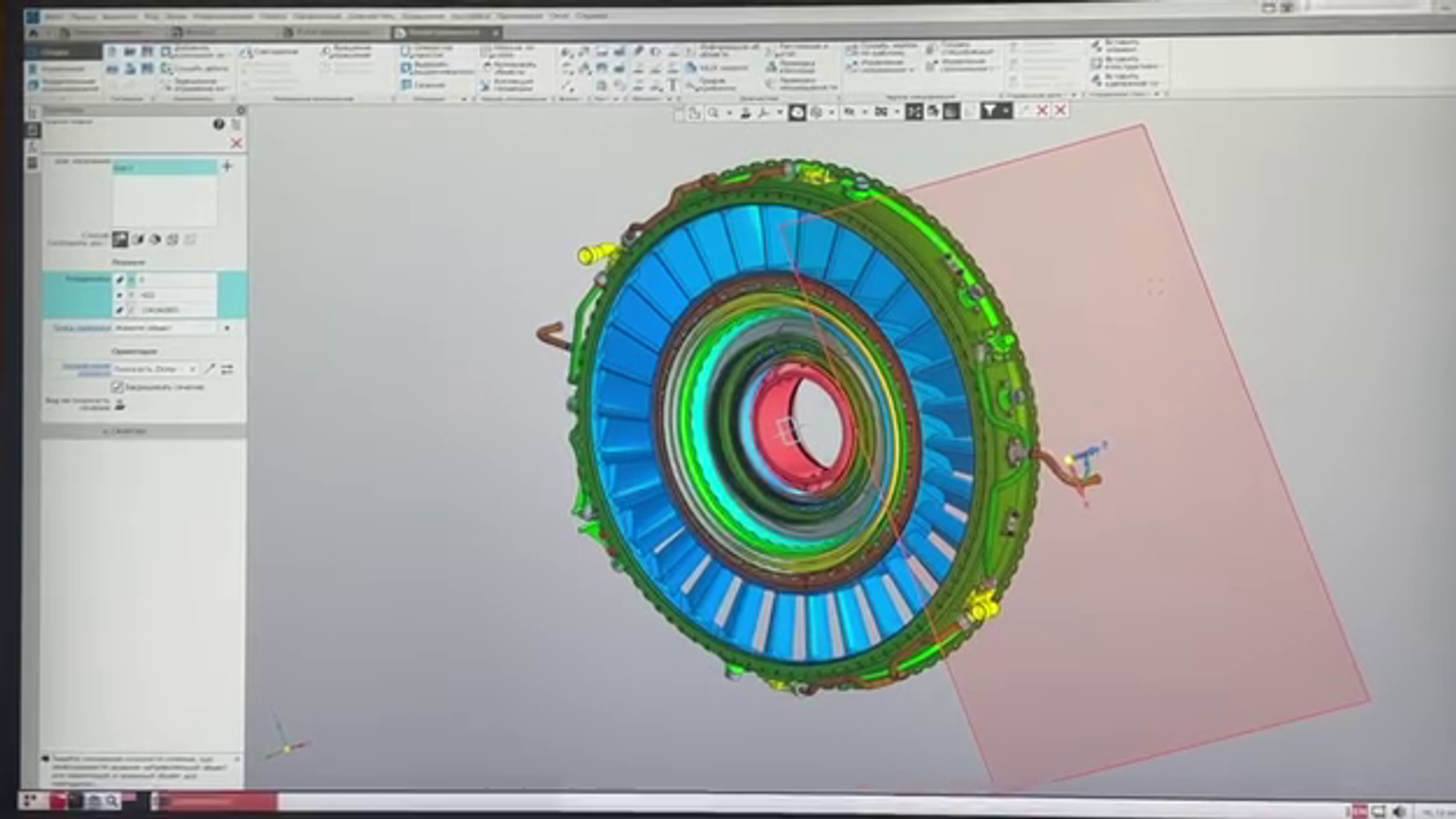
Task: Go to the home icon at the tab row
Action: pyautogui.click(x=34, y=33)
